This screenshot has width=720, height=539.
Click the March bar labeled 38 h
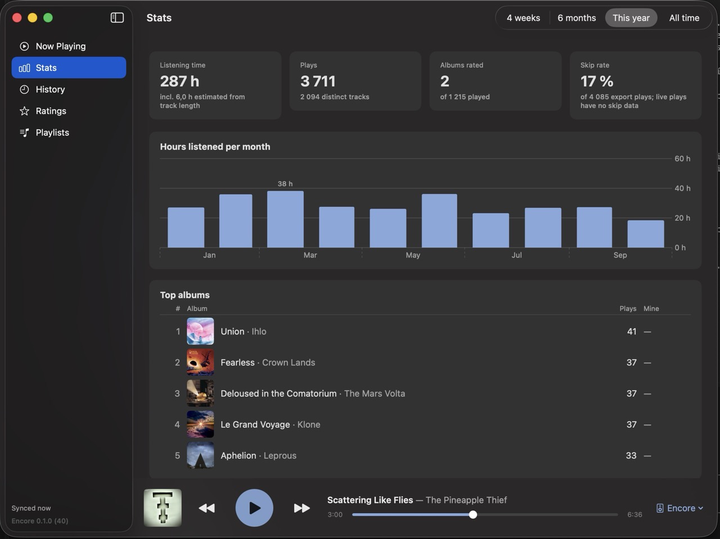point(285,219)
